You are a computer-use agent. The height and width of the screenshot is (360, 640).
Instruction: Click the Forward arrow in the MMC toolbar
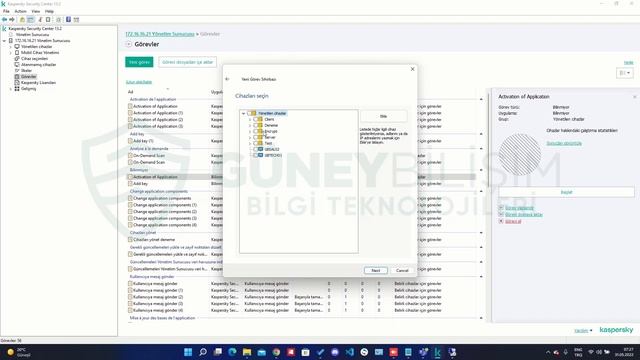[12, 20]
